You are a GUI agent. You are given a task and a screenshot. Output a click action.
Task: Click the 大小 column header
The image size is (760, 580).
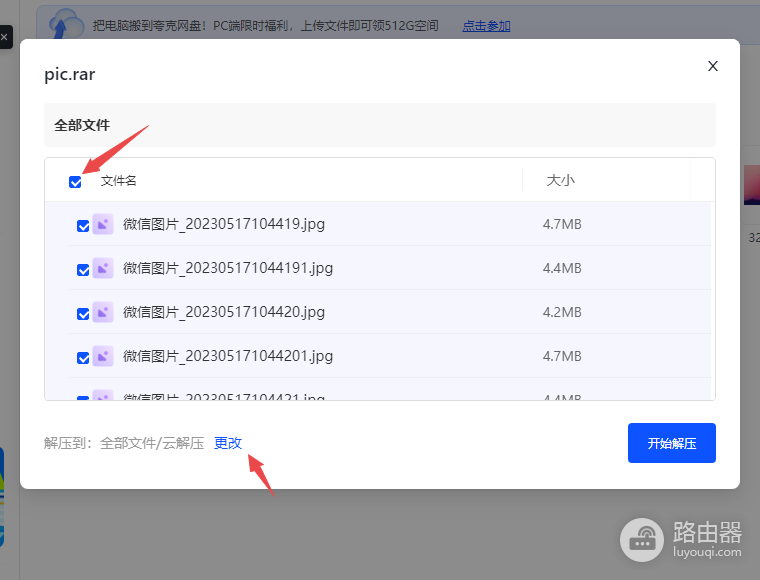[561, 181]
